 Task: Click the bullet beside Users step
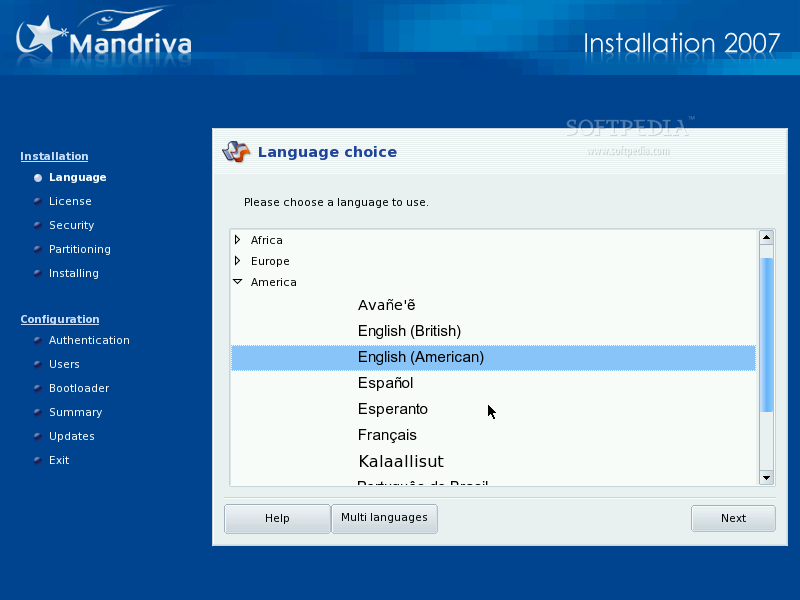tap(38, 364)
